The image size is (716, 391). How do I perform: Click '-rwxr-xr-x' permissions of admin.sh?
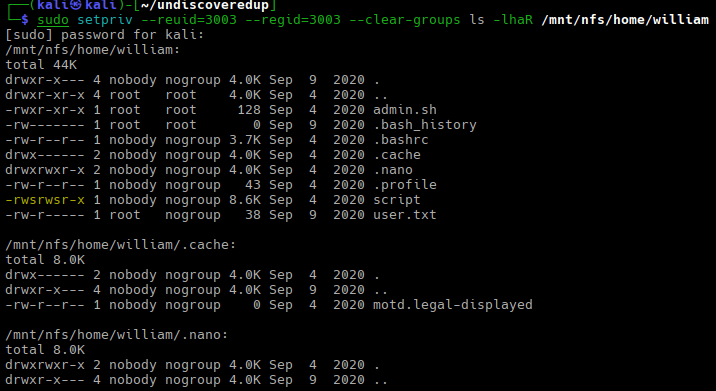(x=45, y=110)
